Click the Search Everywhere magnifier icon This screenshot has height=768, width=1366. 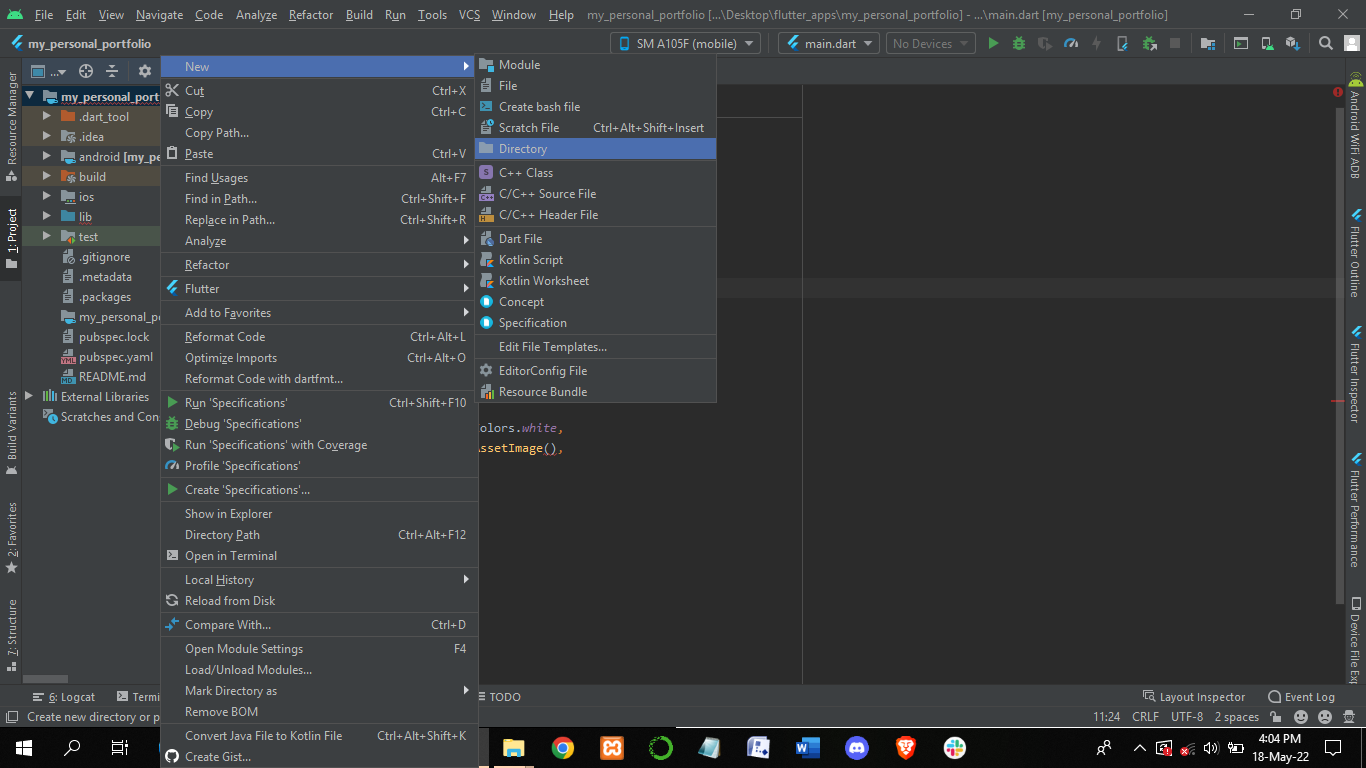pos(1325,43)
